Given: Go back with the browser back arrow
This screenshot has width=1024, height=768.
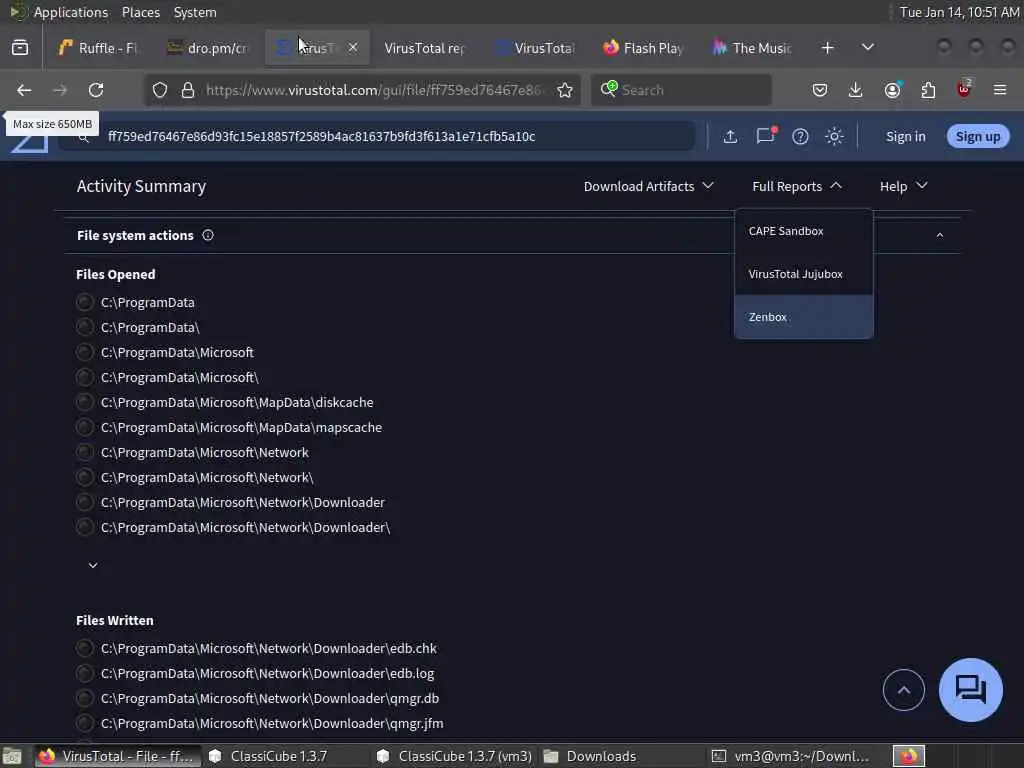Looking at the screenshot, I should (24, 90).
